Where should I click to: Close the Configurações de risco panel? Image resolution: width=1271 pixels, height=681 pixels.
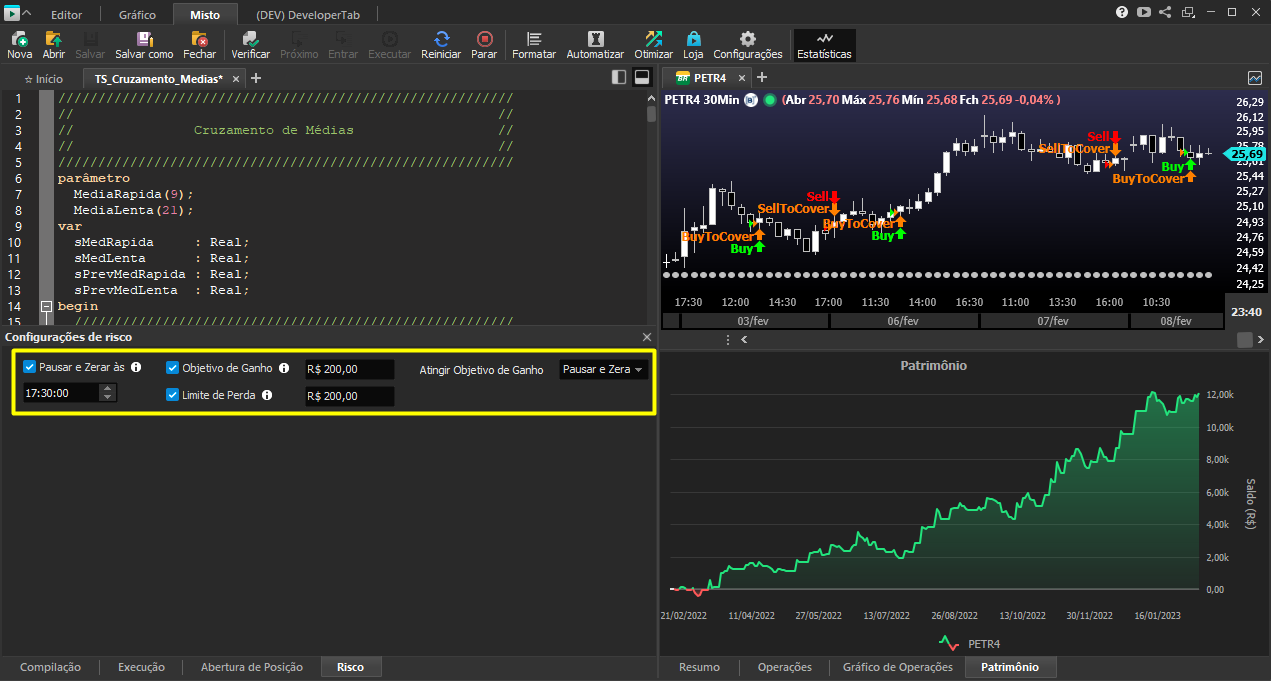pos(646,337)
